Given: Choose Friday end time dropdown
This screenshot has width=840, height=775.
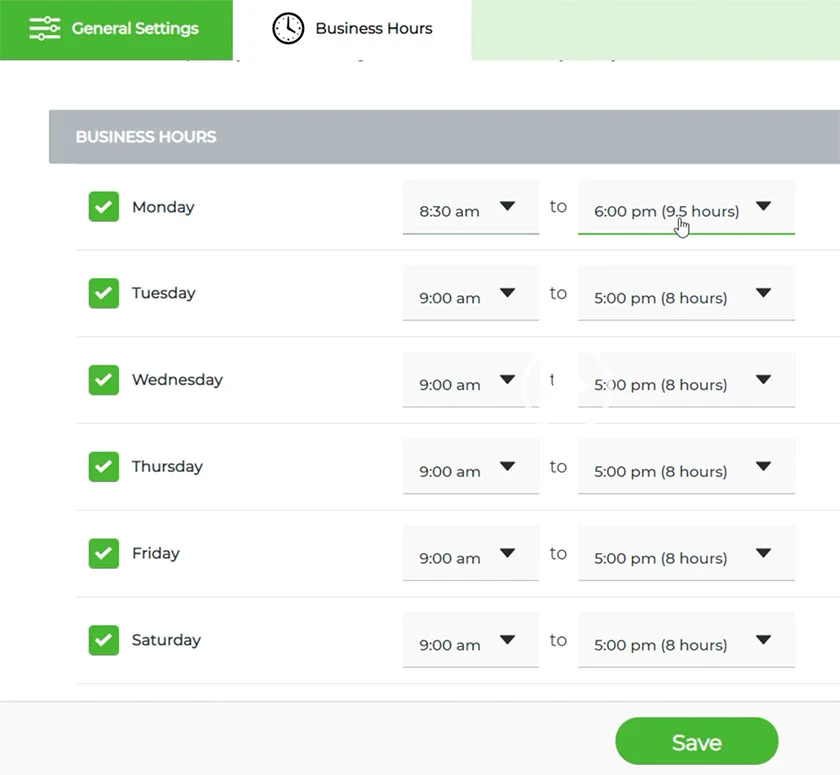Looking at the screenshot, I should 686,554.
